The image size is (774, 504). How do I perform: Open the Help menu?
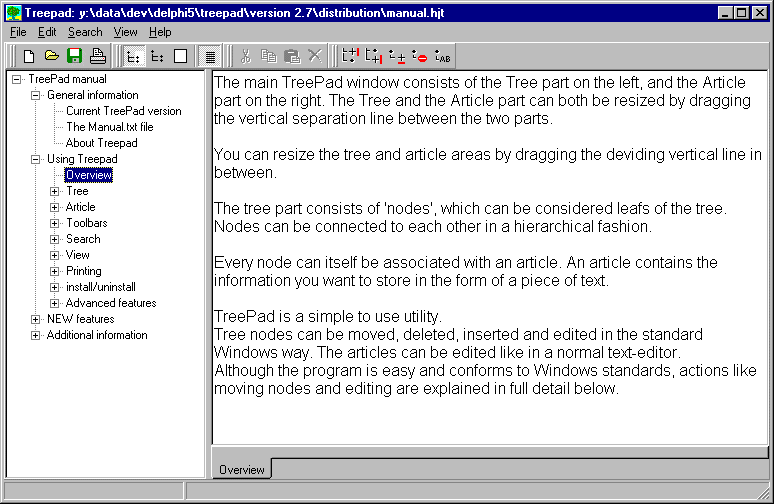[160, 32]
